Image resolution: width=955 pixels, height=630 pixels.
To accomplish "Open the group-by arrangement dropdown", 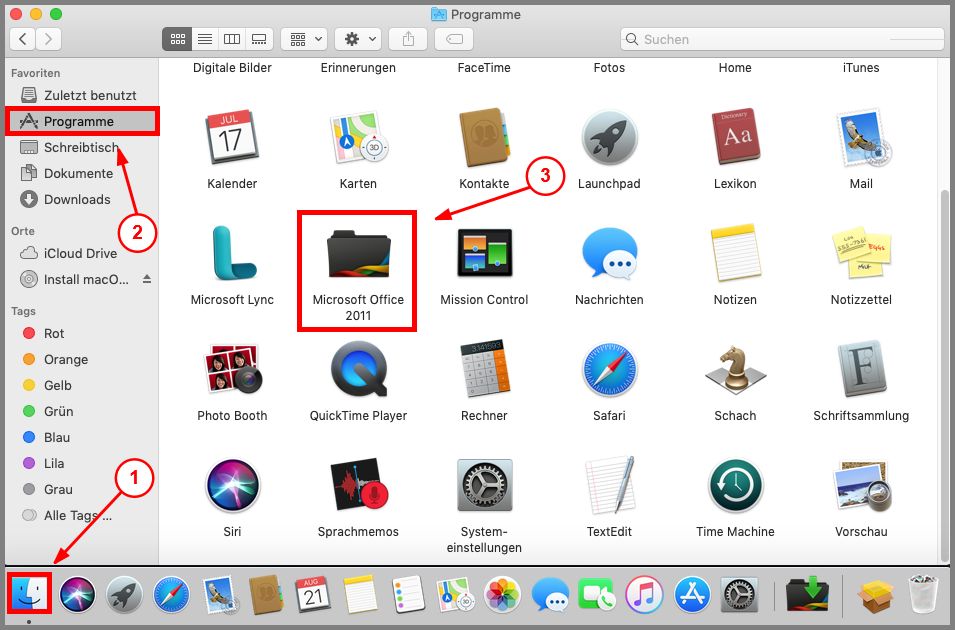I will point(305,40).
